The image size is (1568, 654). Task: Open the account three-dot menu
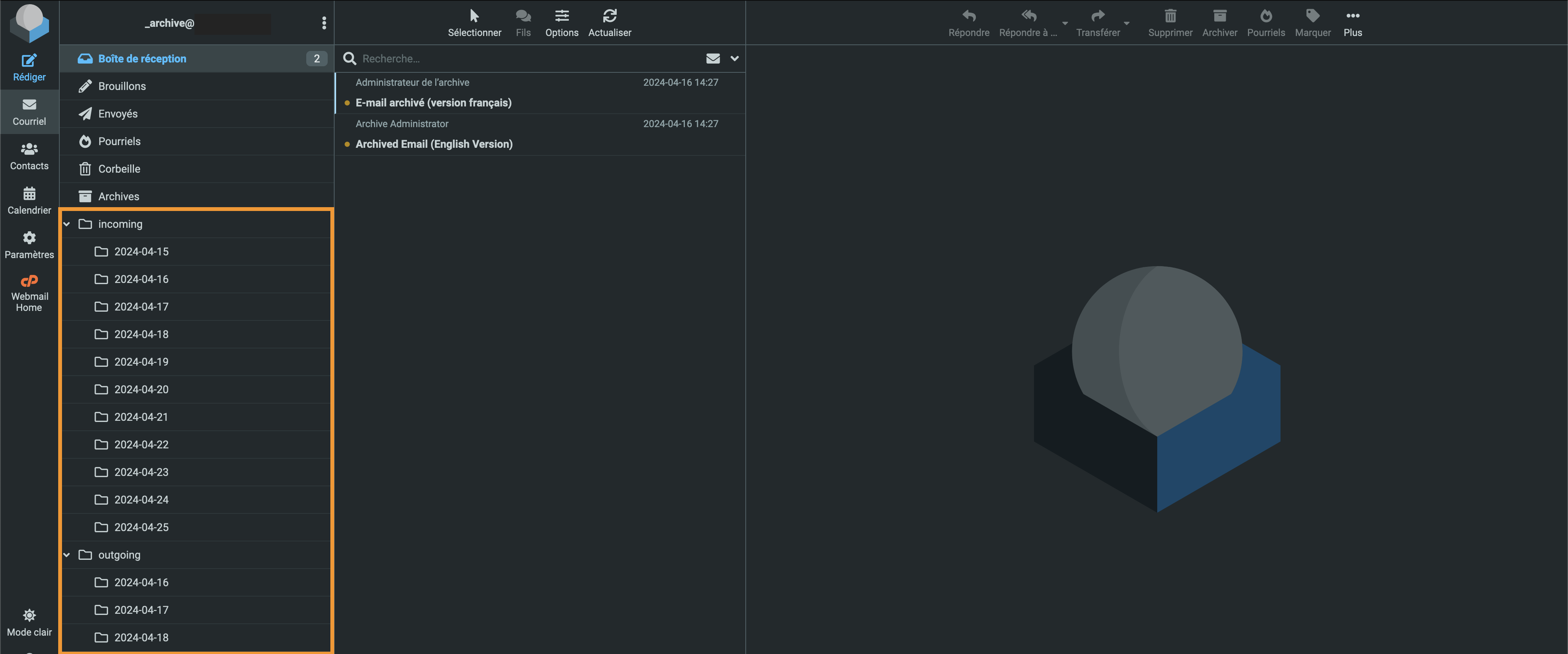point(324,23)
